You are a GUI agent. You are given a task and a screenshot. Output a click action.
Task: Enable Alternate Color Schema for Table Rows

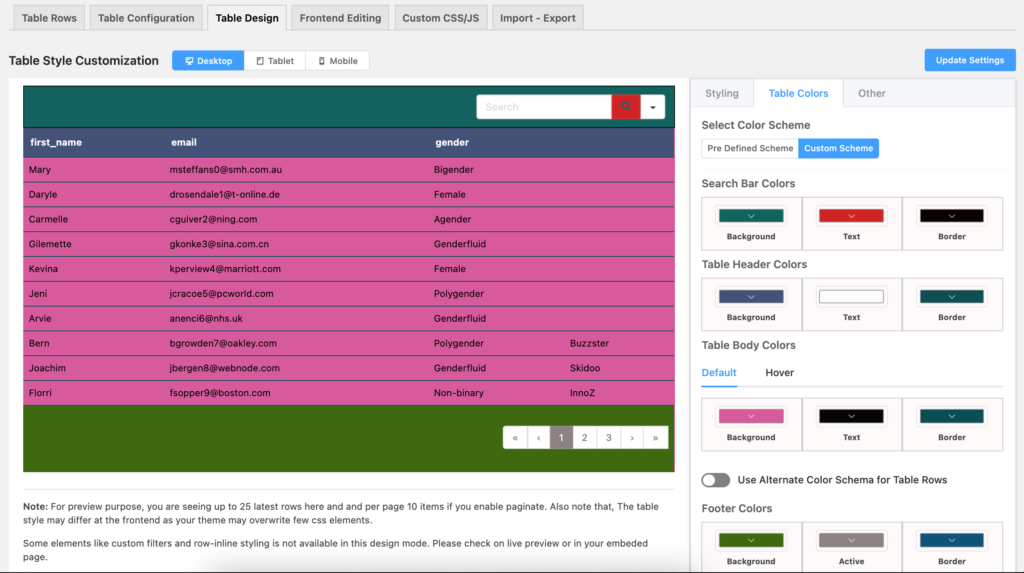(716, 480)
